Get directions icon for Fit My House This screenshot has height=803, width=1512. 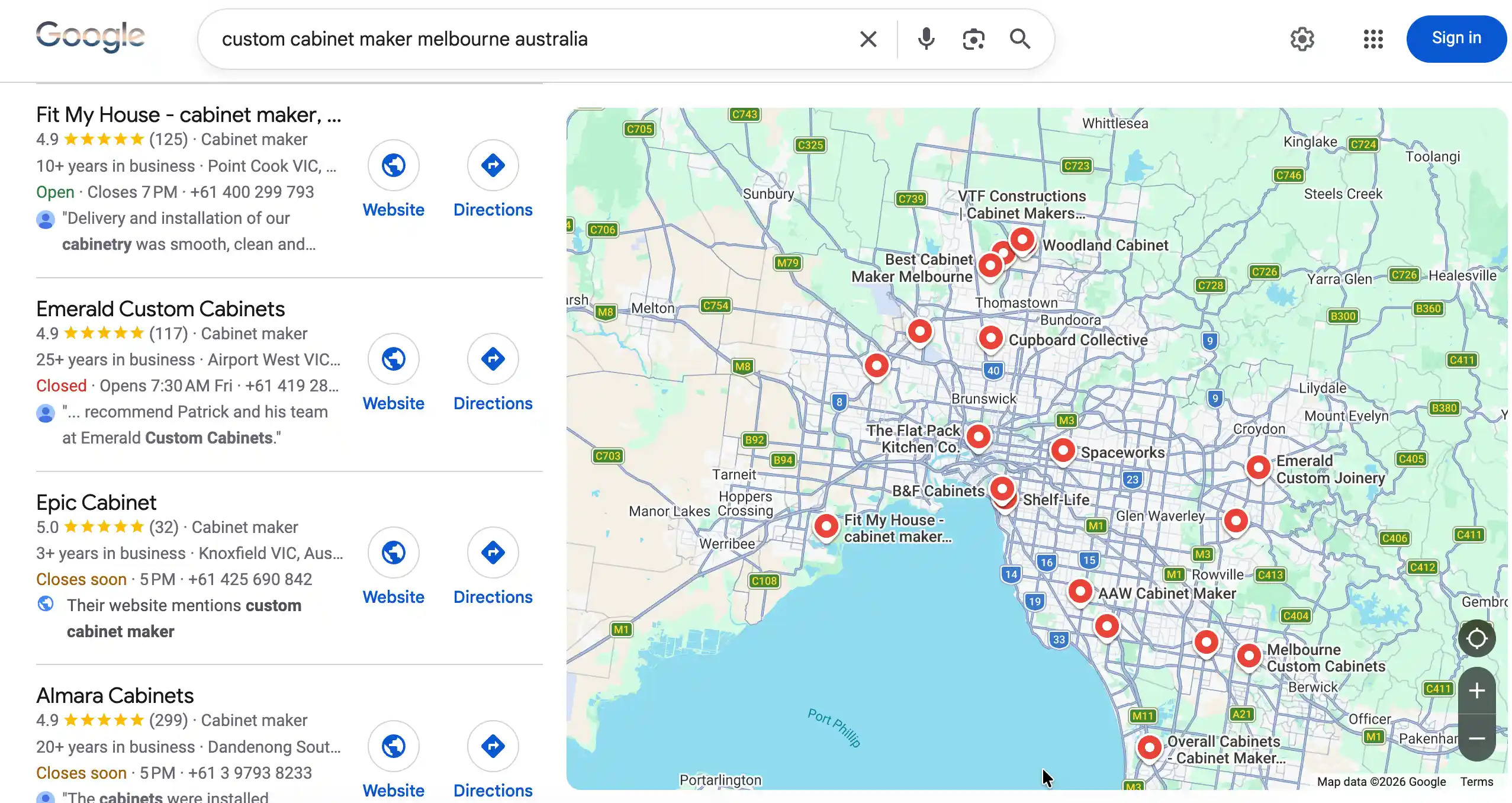click(493, 165)
